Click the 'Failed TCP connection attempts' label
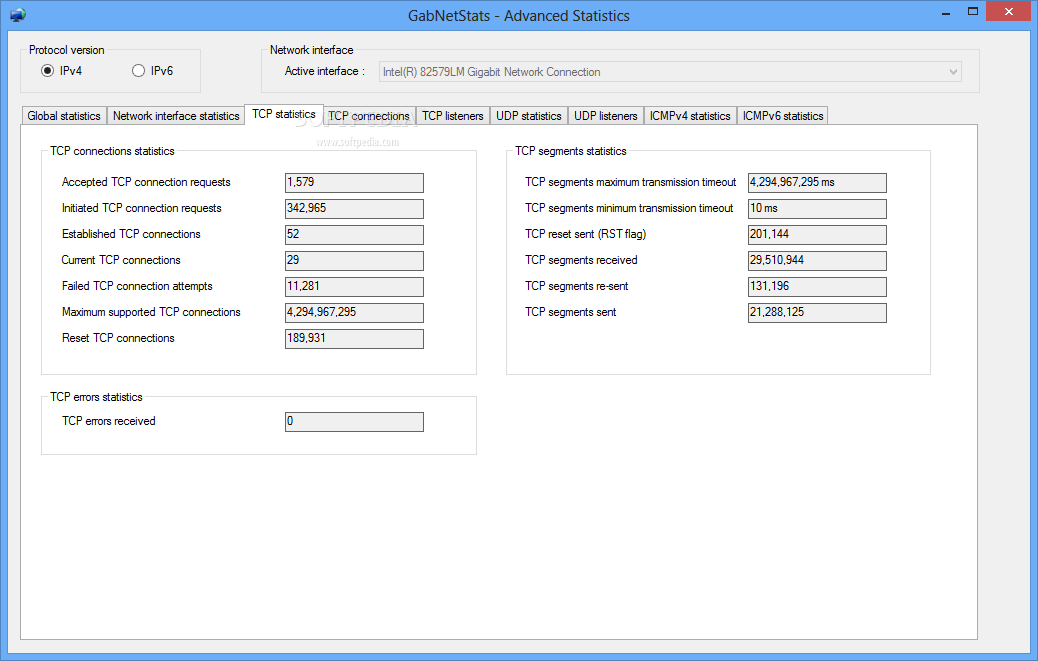The image size is (1038, 661). pyautogui.click(x=137, y=286)
